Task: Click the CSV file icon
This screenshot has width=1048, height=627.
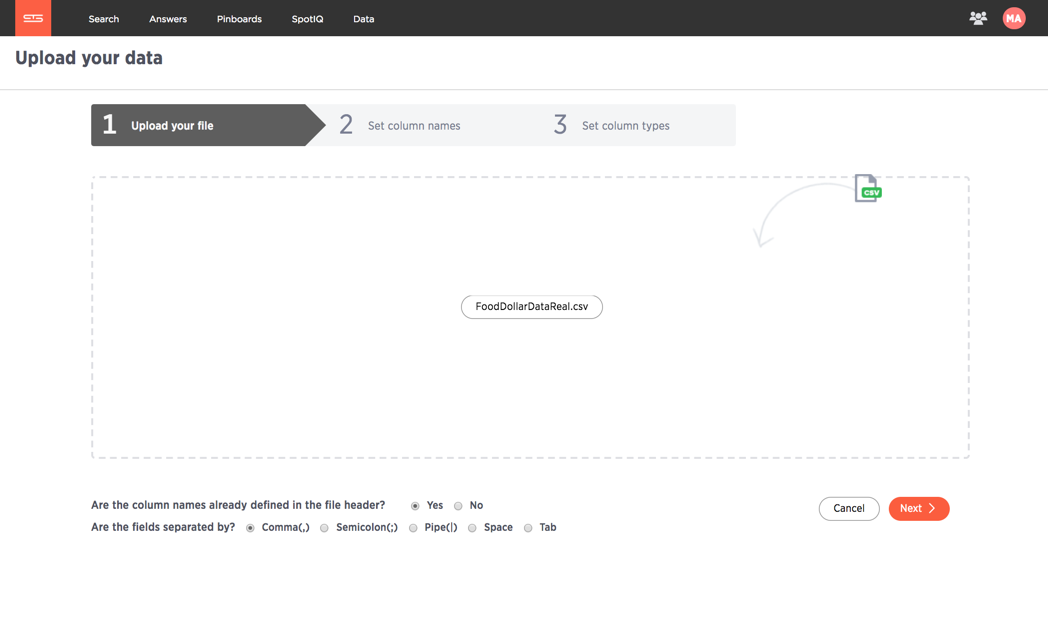Action: pyautogui.click(x=868, y=188)
